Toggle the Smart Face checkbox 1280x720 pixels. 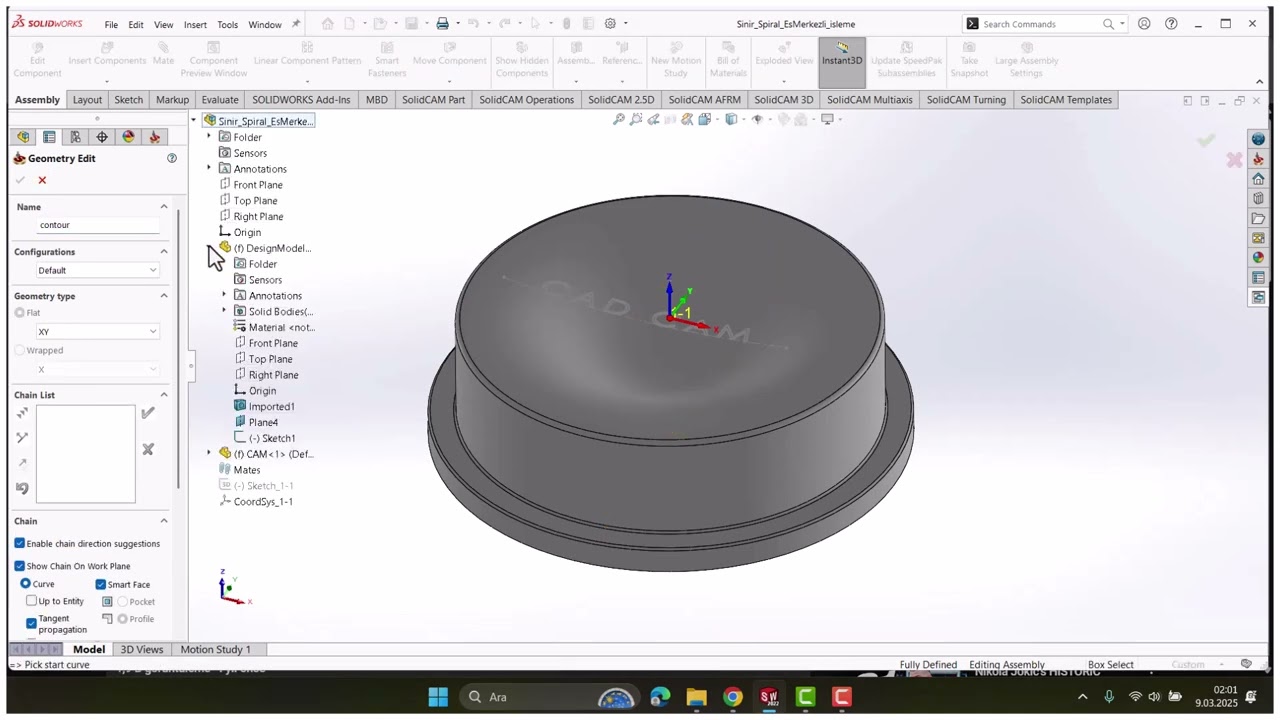(101, 584)
